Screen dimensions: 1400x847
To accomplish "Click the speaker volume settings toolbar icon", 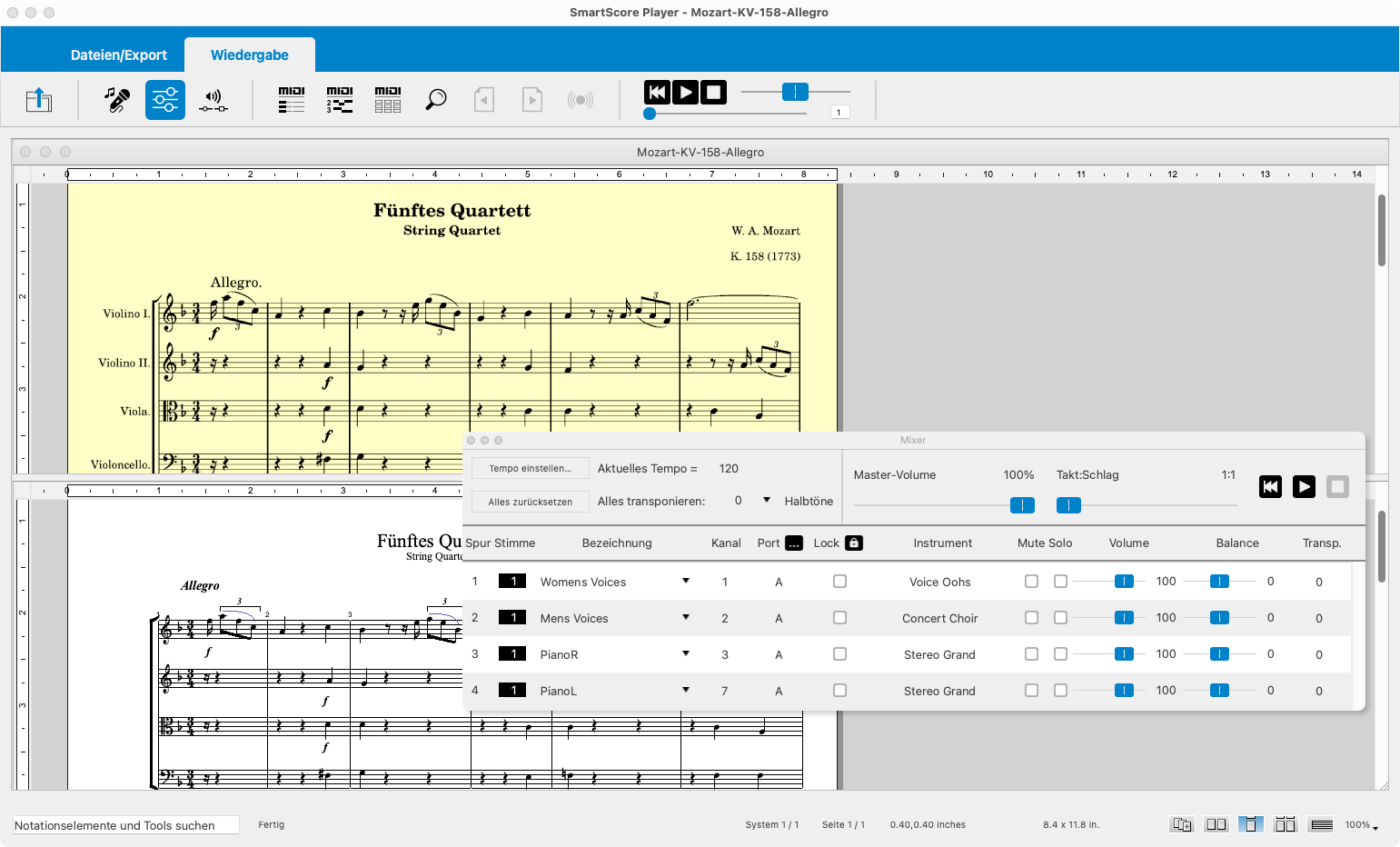I will click(213, 99).
